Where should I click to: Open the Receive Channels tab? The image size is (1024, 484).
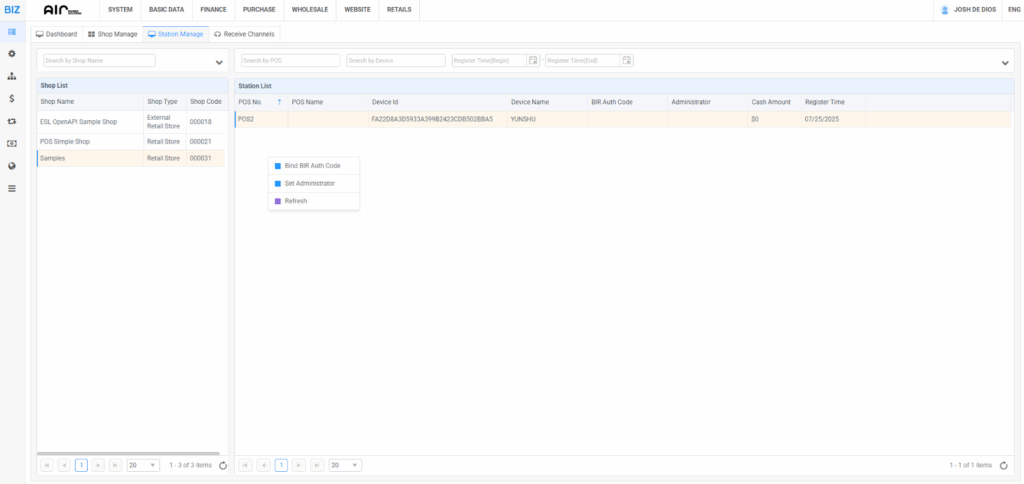pos(244,34)
